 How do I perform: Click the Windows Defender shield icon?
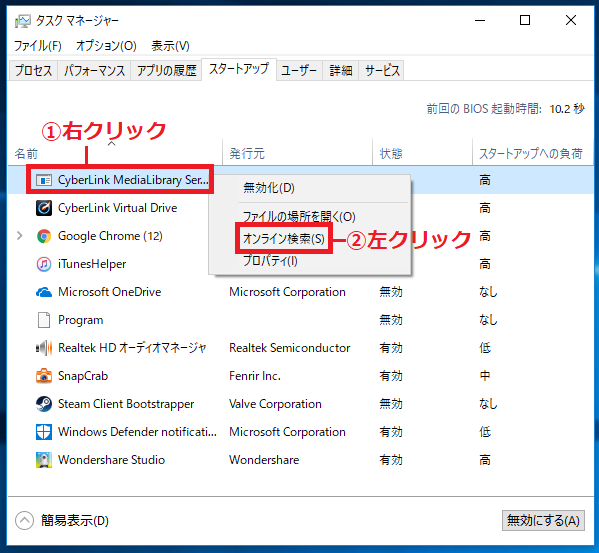point(44,432)
